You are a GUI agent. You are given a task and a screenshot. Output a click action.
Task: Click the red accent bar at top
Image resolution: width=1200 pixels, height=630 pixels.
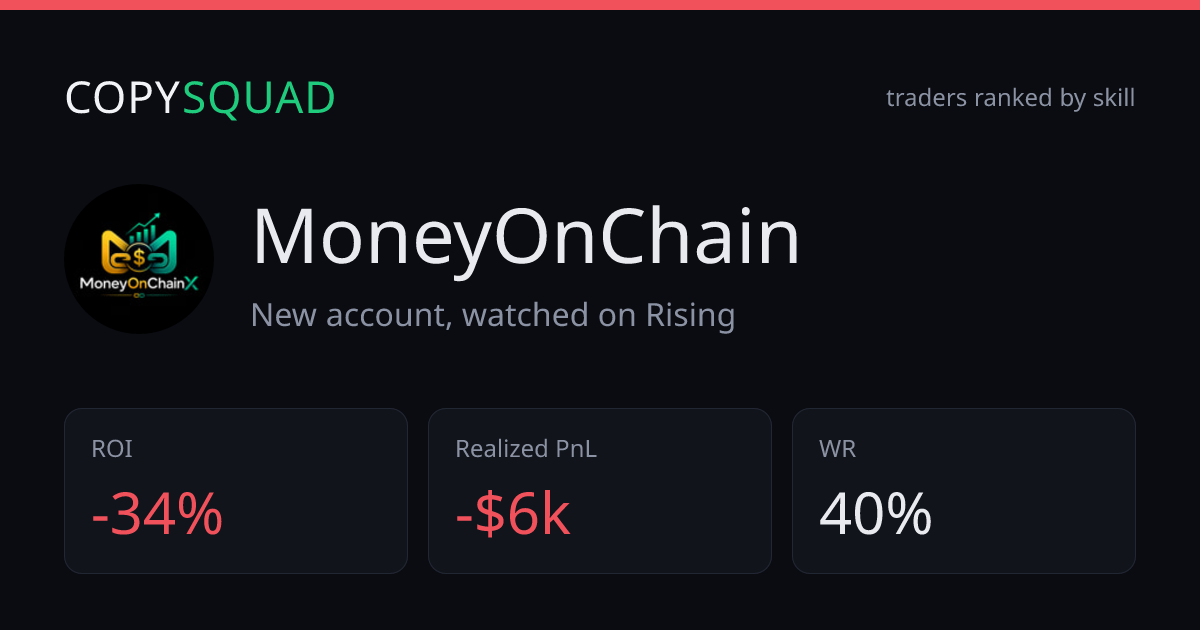click(x=600, y=5)
